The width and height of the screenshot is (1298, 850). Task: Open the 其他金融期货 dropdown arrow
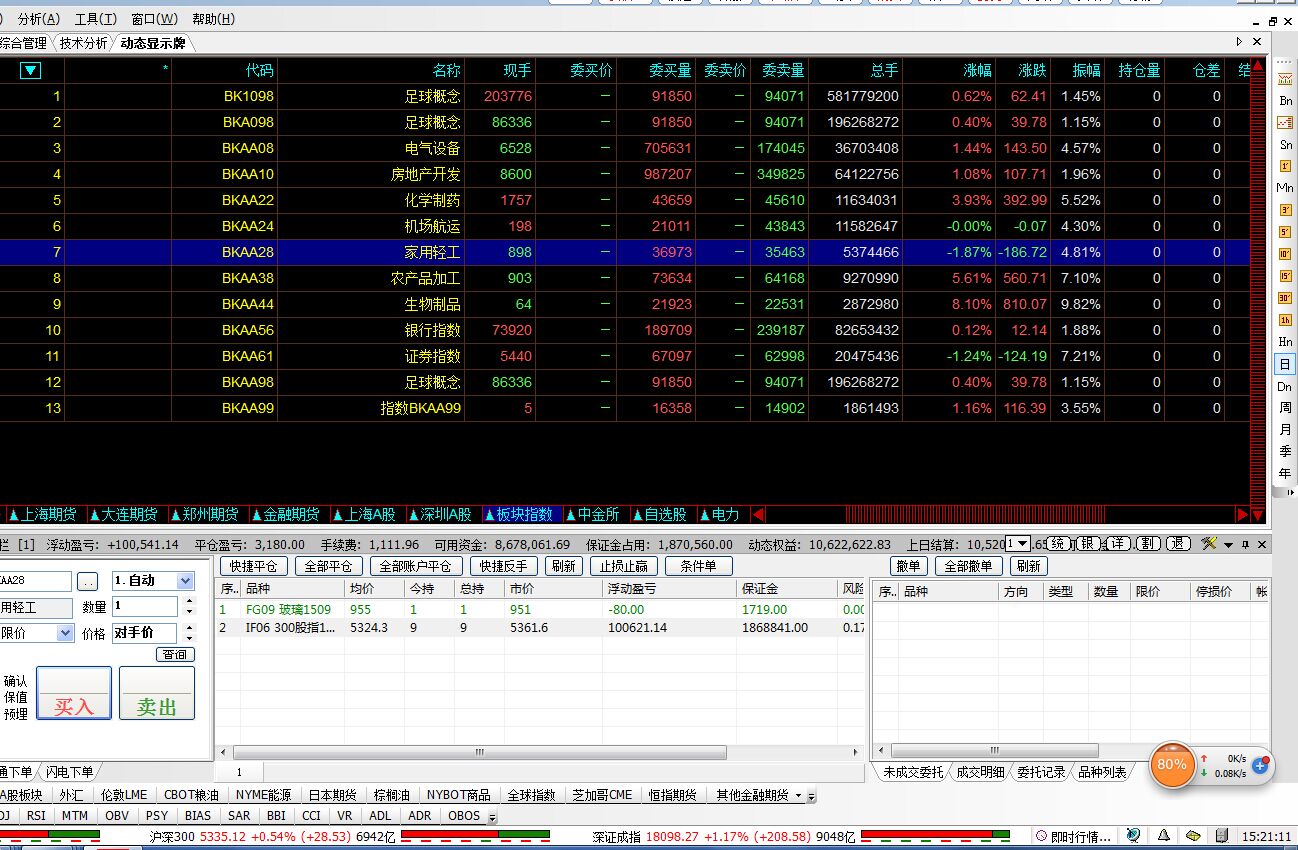[798, 796]
